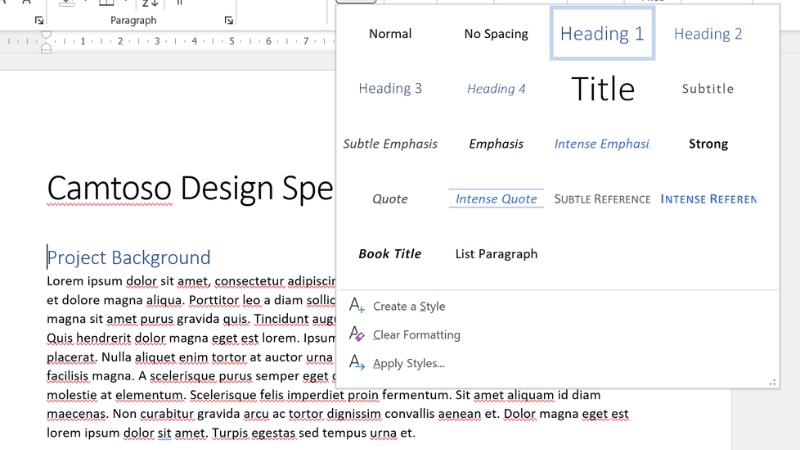Click the Clear Formatting eraser icon
800x450 pixels.
pyautogui.click(x=357, y=335)
